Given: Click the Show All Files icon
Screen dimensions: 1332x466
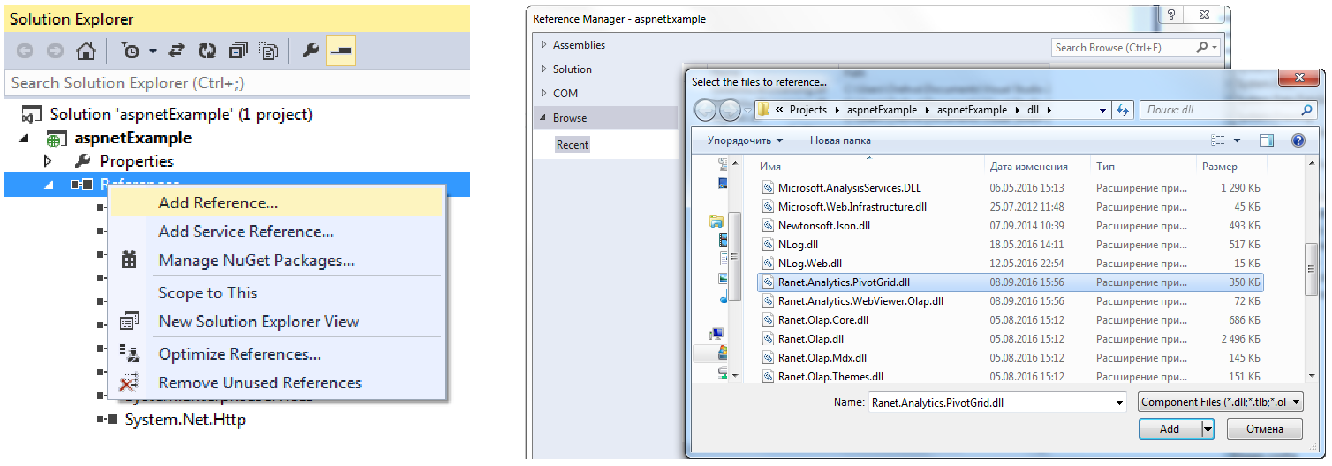Looking at the screenshot, I should pos(268,51).
